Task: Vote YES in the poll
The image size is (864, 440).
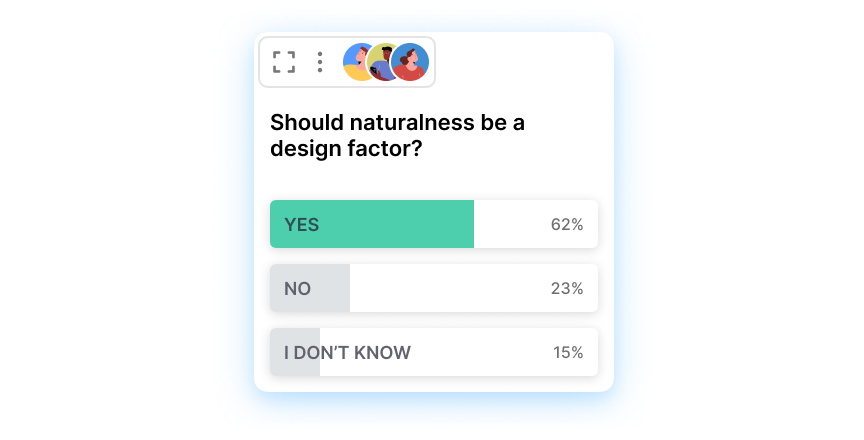Action: pos(433,224)
